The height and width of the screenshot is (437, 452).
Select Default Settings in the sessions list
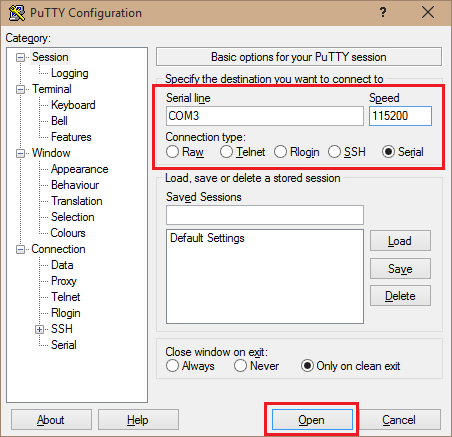[207, 238]
